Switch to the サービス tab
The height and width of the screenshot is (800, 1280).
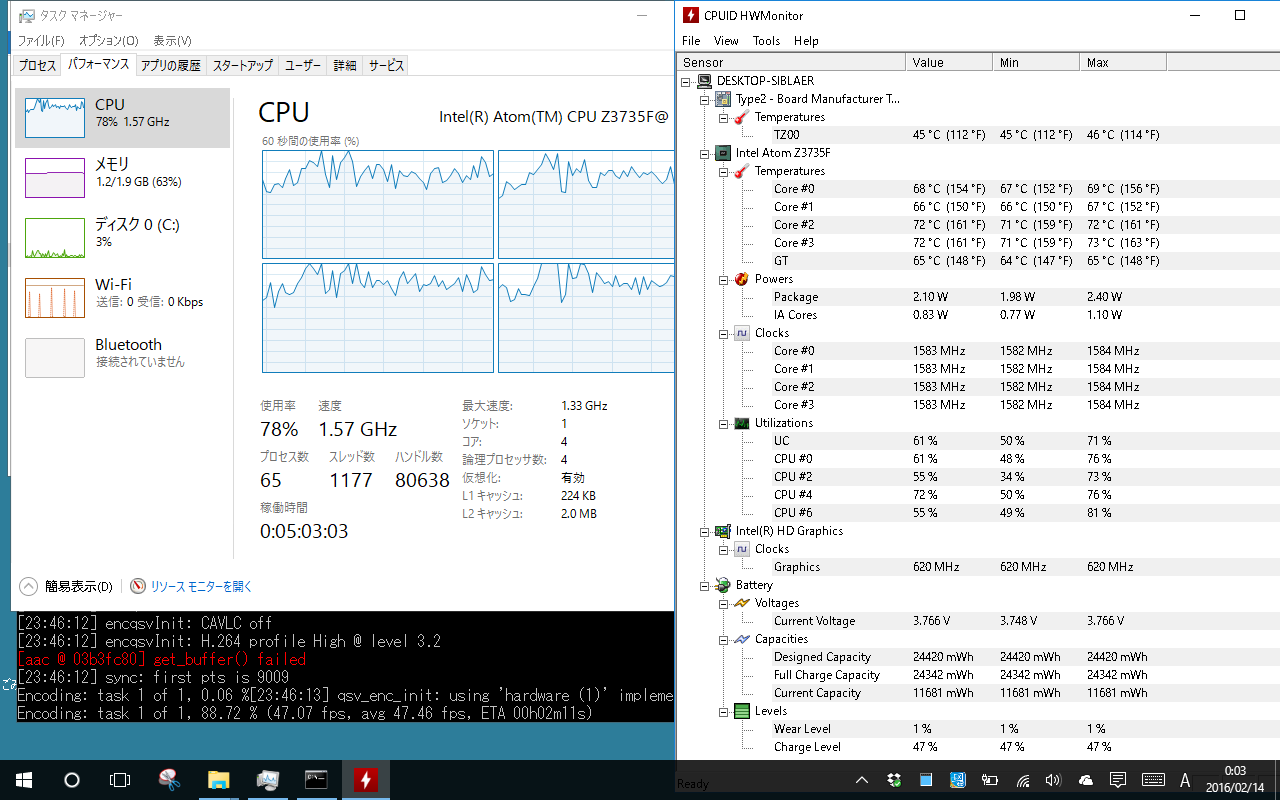point(386,65)
